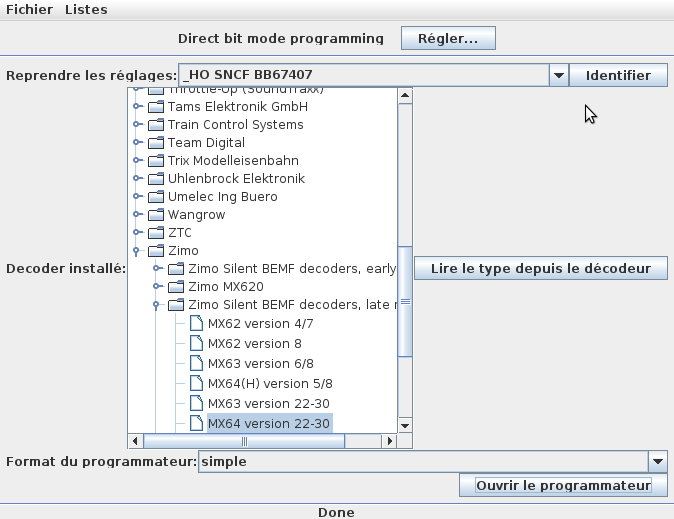Image resolution: width=674 pixels, height=519 pixels.
Task: Select MX63 version 22-30 decoder
Action: [x=269, y=403]
